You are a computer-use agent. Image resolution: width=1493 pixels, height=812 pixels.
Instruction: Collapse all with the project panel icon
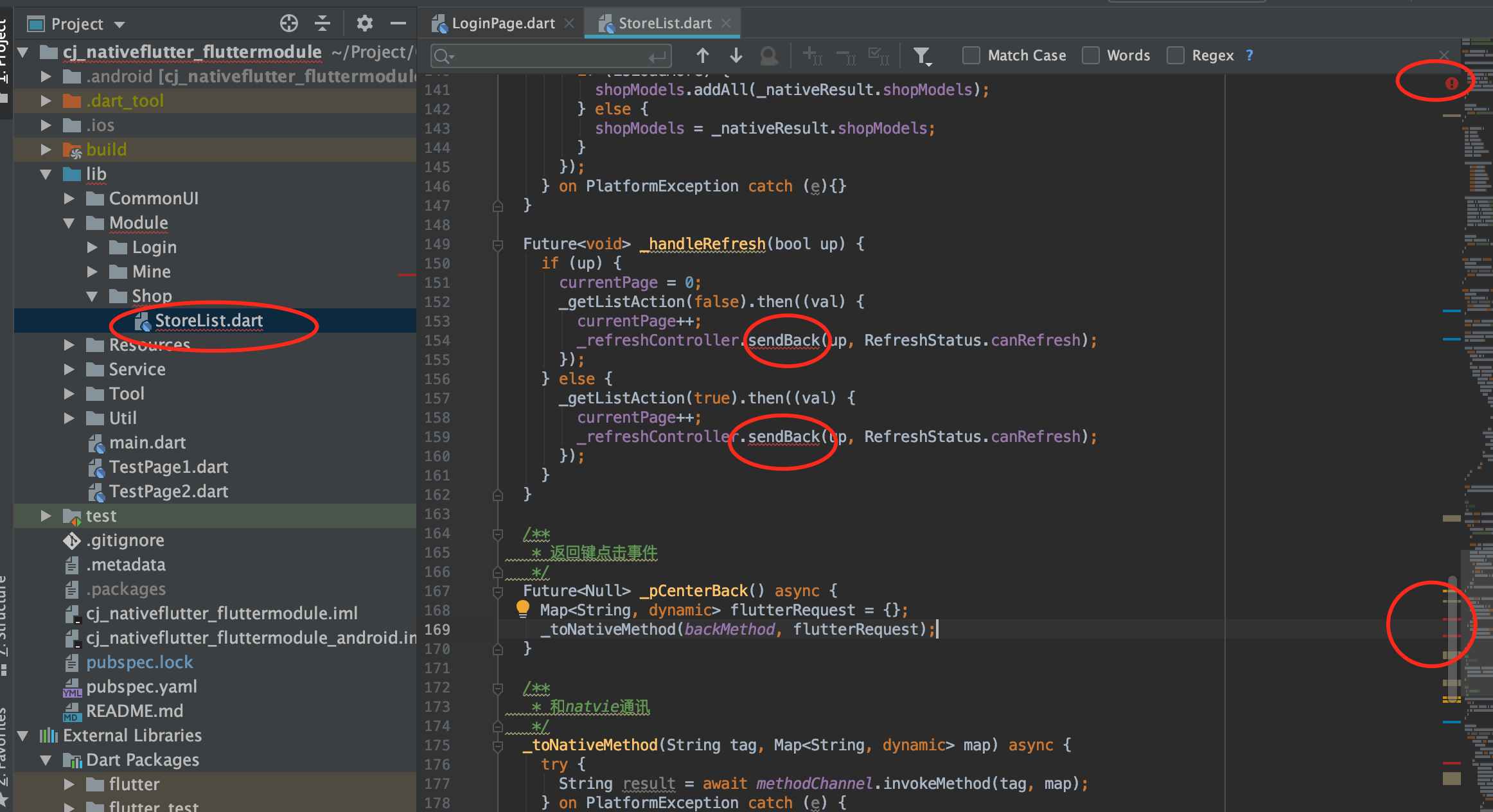pyautogui.click(x=322, y=24)
